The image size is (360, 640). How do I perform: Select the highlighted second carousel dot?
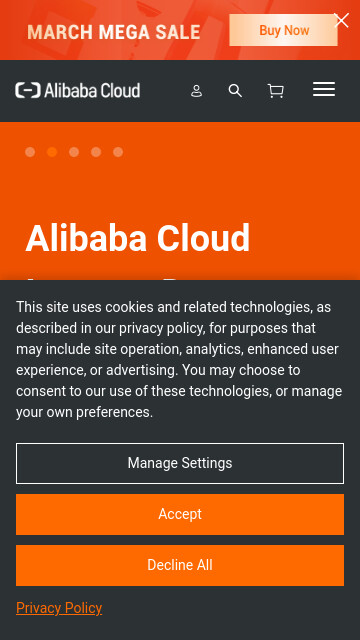(52, 152)
